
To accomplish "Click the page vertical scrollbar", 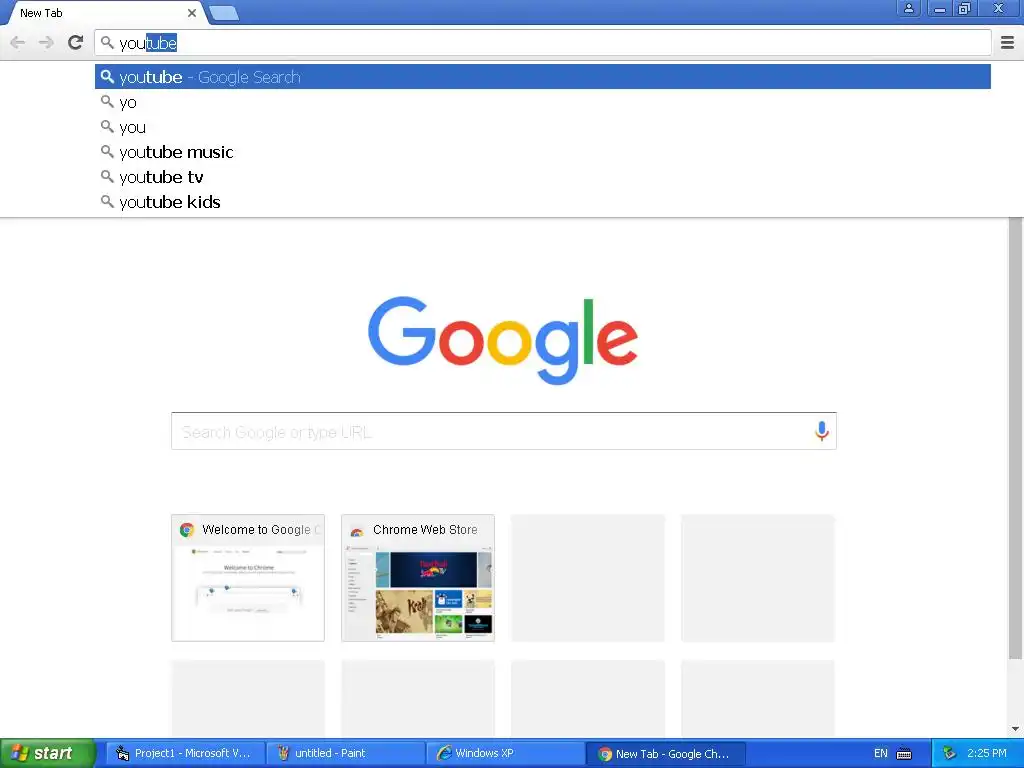I will 1015,438.
